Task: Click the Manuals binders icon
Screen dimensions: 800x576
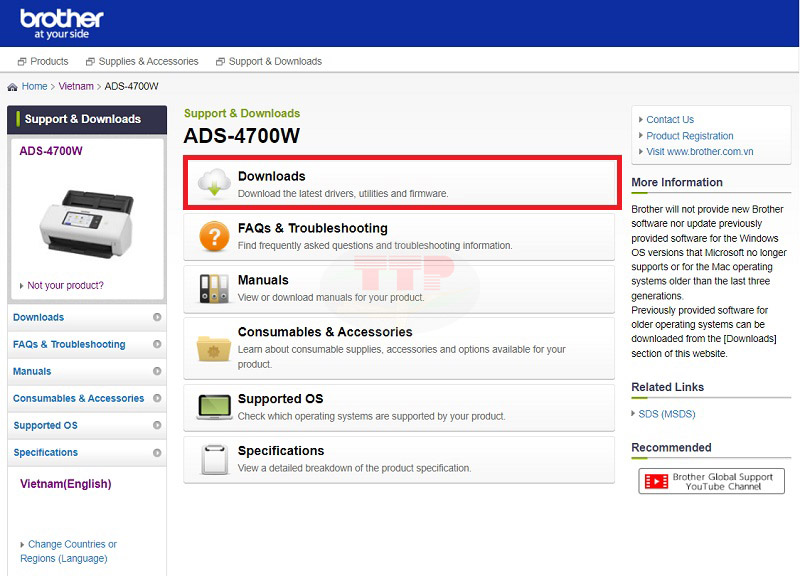Action: click(214, 288)
